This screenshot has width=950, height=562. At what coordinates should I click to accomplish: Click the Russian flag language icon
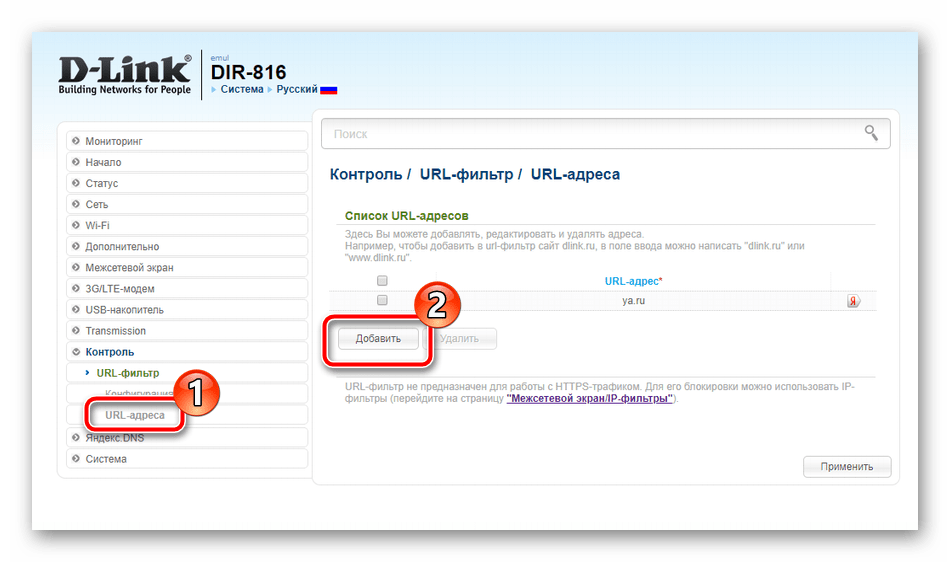click(328, 90)
